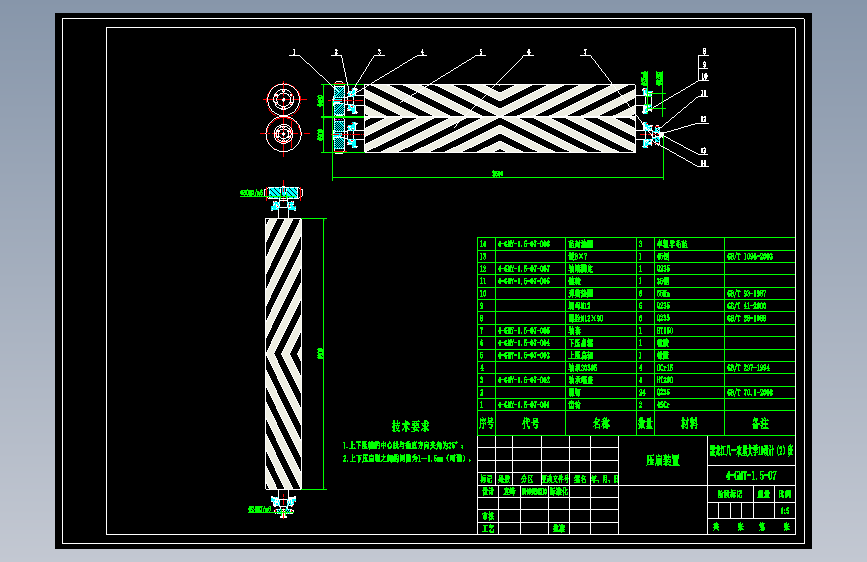Screen dimensions: 867x562
Task: Click the 数量 column header cell
Action: (645, 423)
